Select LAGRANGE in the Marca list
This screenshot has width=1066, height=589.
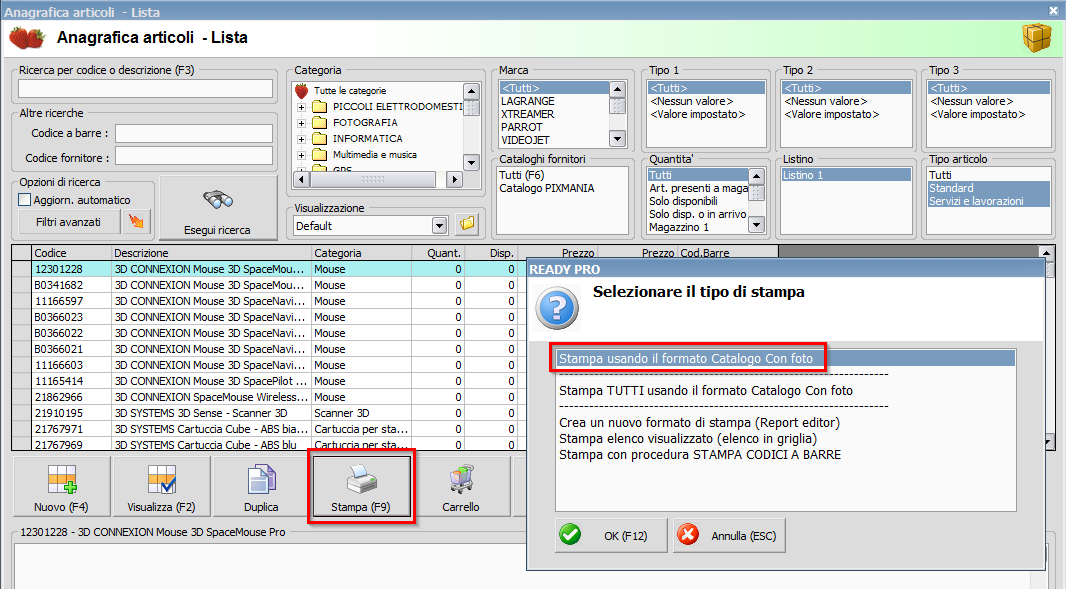pos(528,101)
